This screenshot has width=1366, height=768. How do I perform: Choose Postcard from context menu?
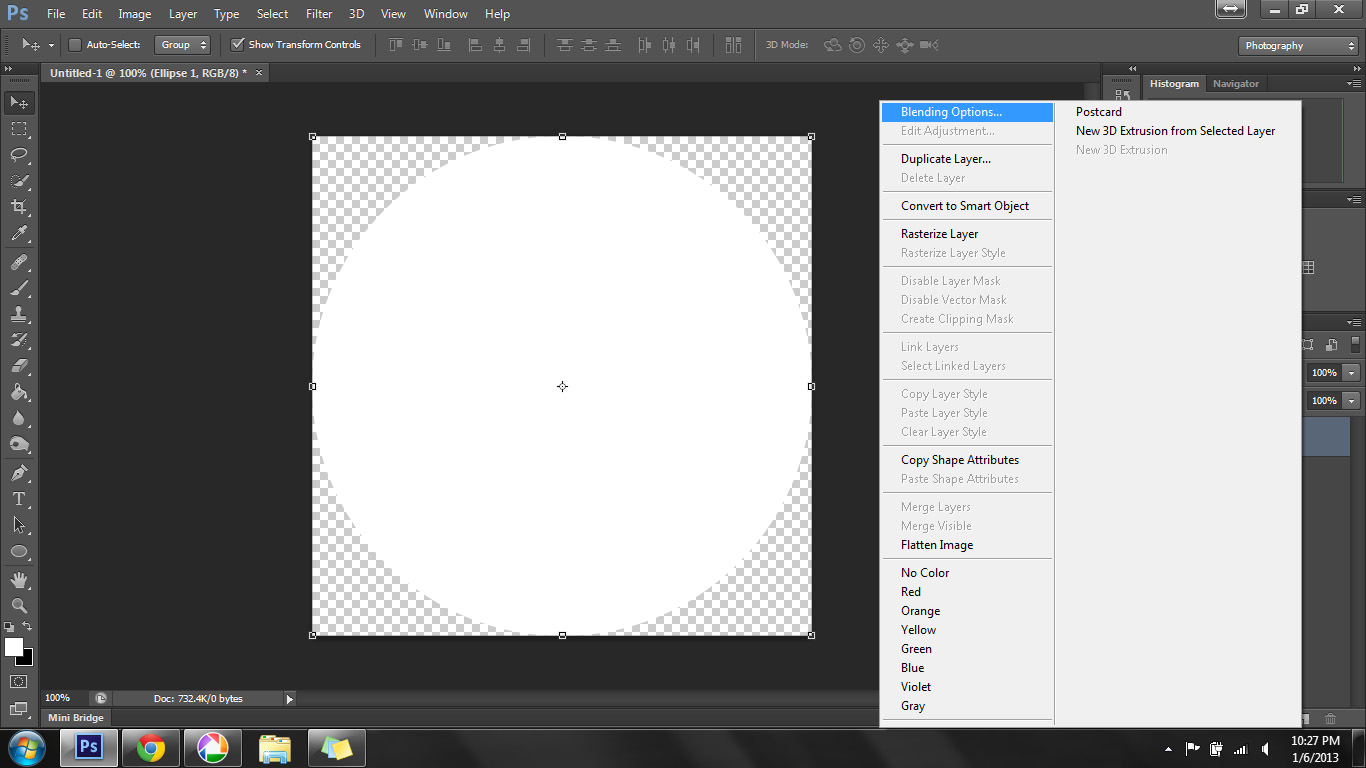[x=1178, y=112]
